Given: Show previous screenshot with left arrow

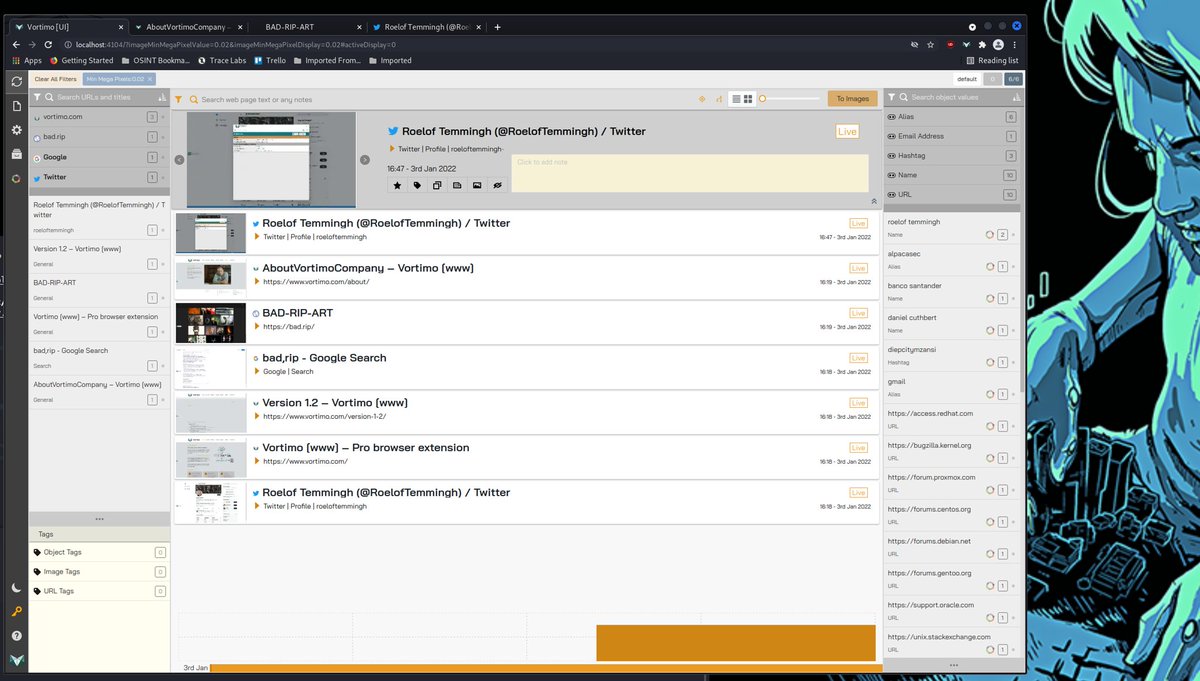Looking at the screenshot, I should [179, 160].
